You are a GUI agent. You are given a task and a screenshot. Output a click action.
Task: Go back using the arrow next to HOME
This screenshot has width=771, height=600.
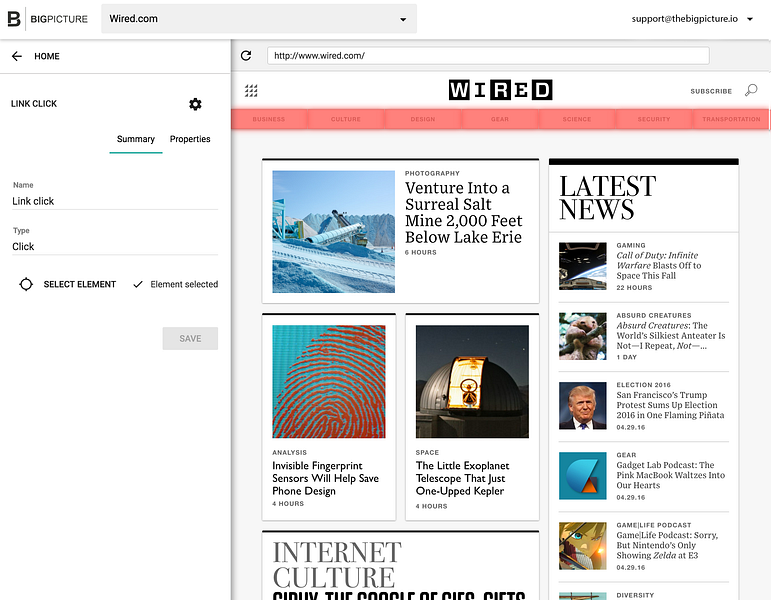tap(17, 56)
